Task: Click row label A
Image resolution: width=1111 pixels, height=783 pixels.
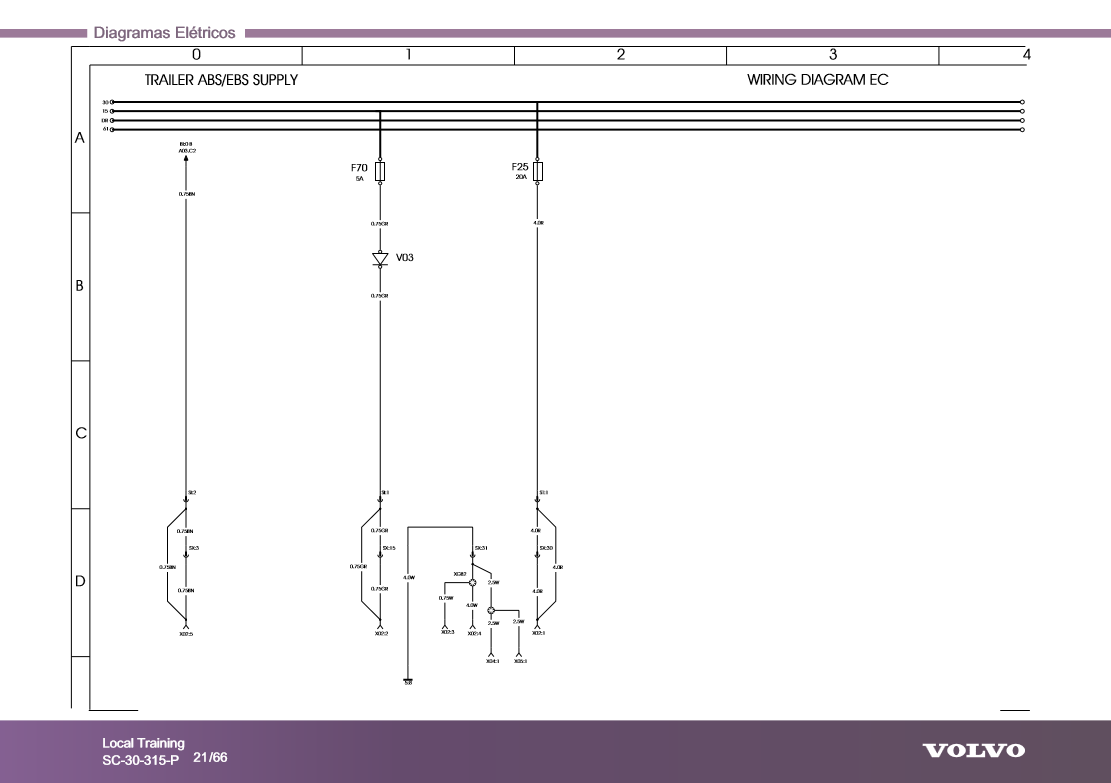Action: click(x=79, y=138)
